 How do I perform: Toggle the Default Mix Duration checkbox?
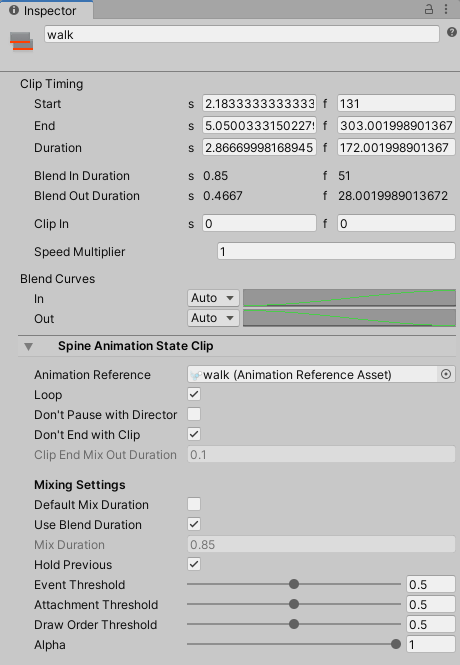click(x=194, y=504)
